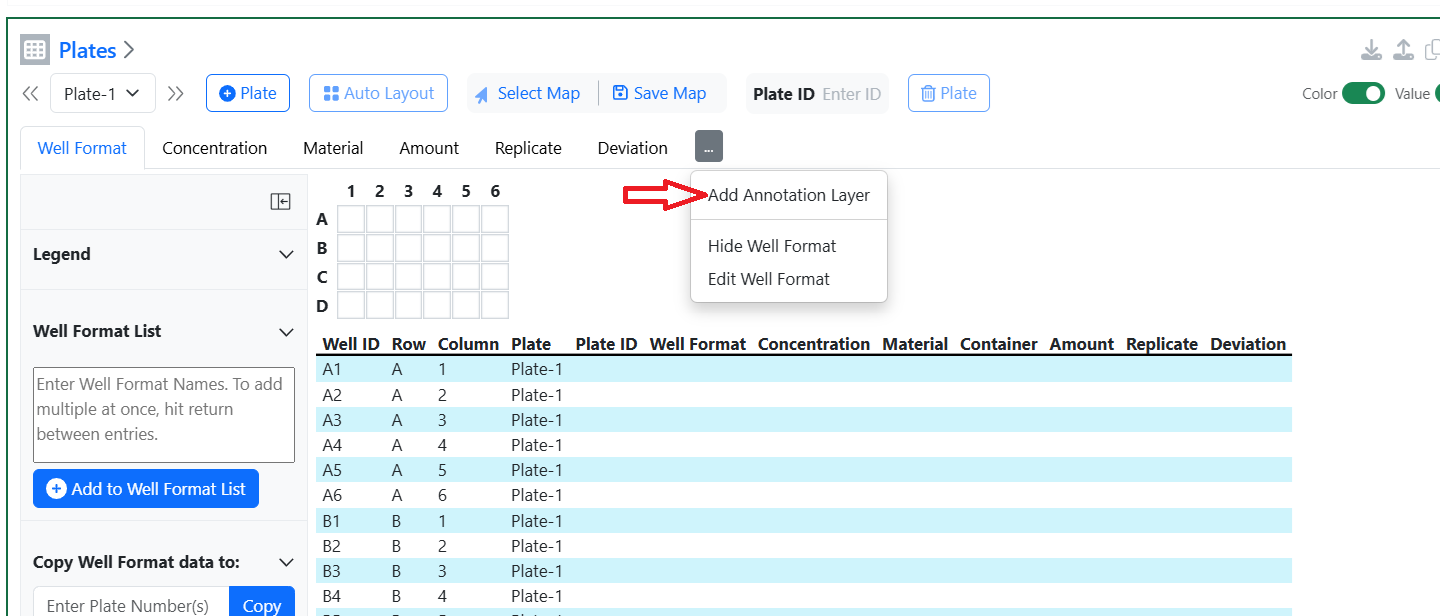
Task: Select the Deviation tab
Action: 632,148
